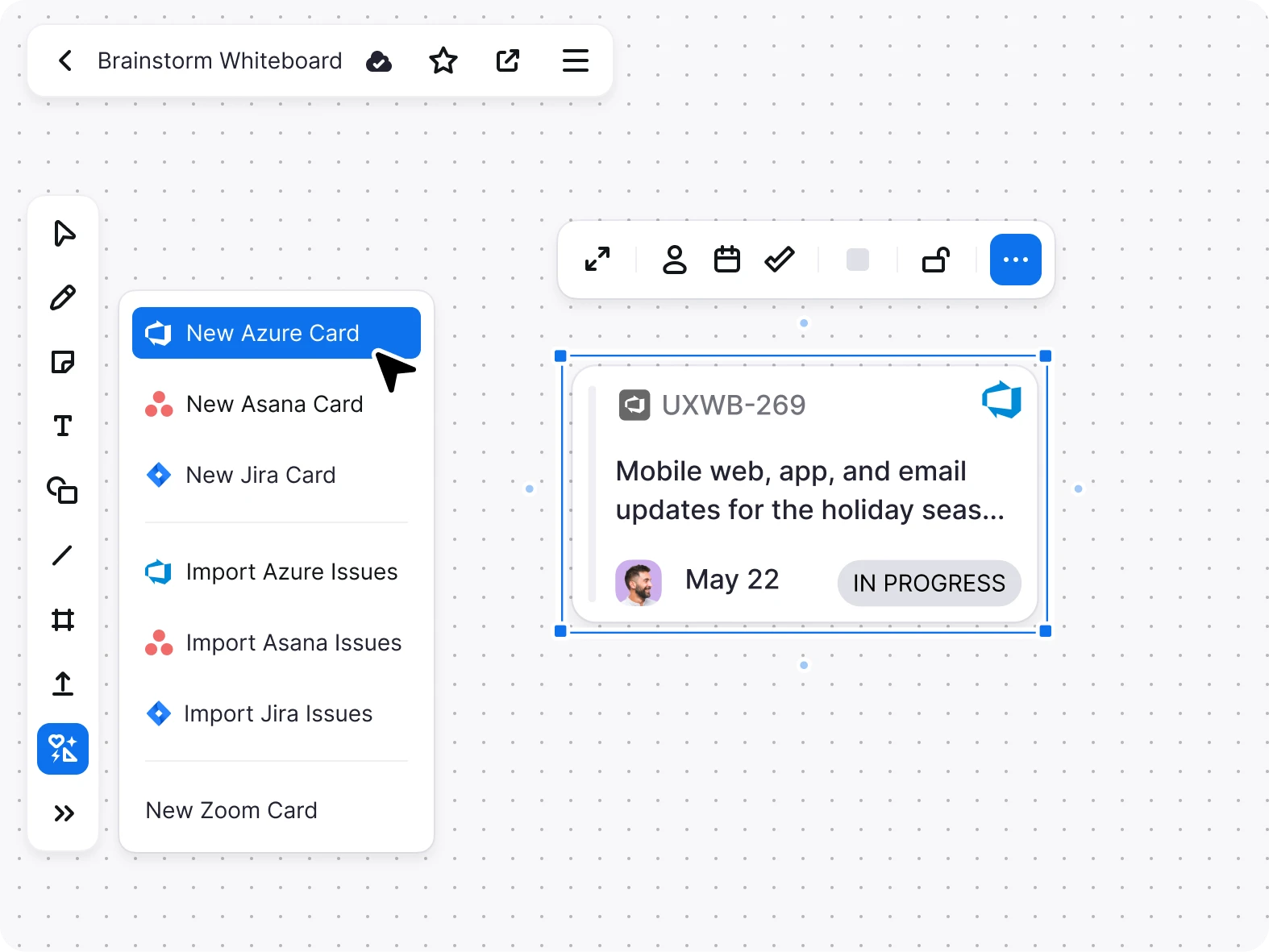1269x952 pixels.
Task: Star the Brainstorm Whiteboard as favorite
Action: click(x=443, y=60)
